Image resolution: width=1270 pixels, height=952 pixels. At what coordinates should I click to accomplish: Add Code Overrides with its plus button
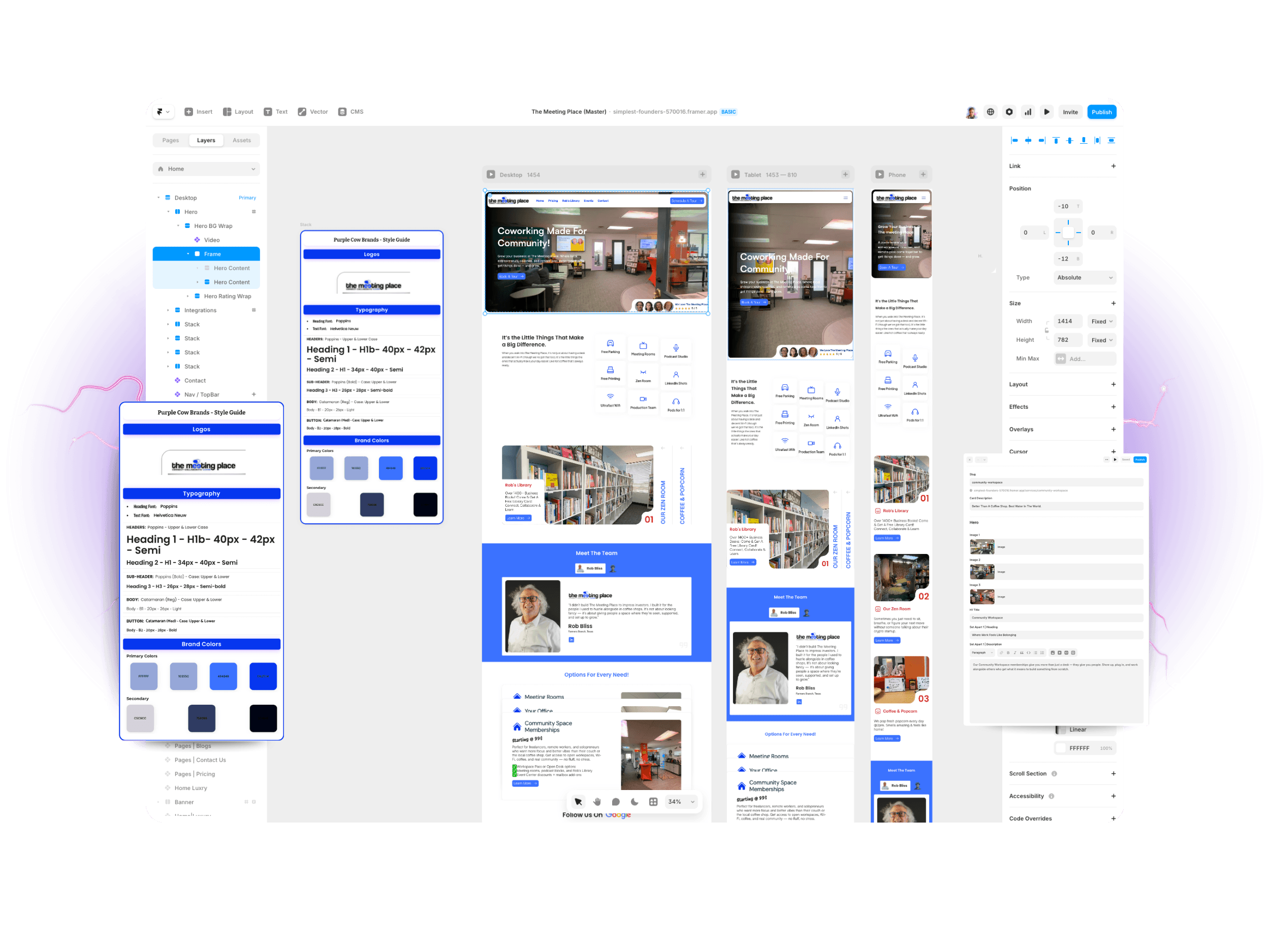pyautogui.click(x=1113, y=818)
